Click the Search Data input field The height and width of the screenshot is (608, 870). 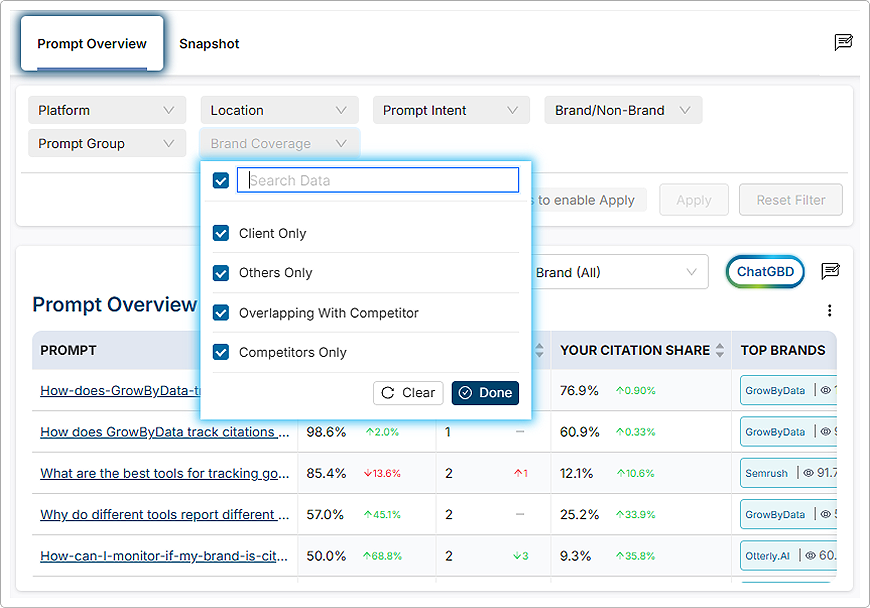tap(378, 180)
